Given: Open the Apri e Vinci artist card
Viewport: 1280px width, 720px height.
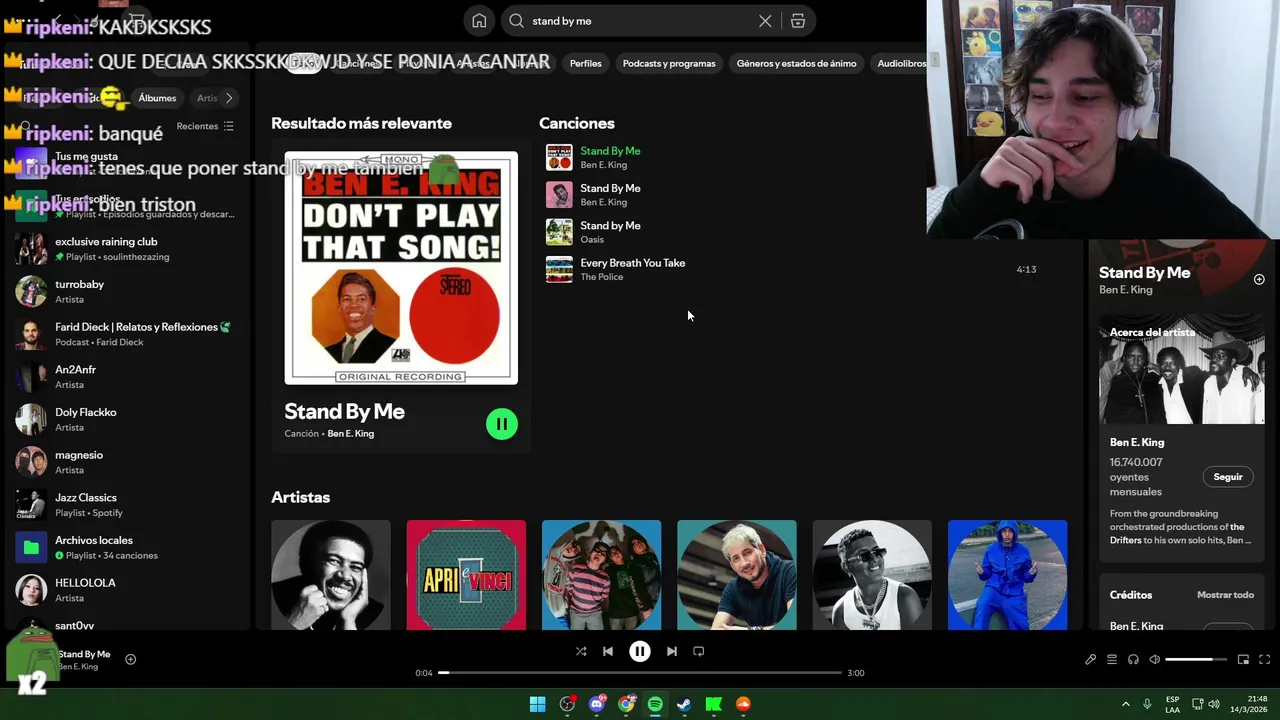Looking at the screenshot, I should (x=466, y=576).
